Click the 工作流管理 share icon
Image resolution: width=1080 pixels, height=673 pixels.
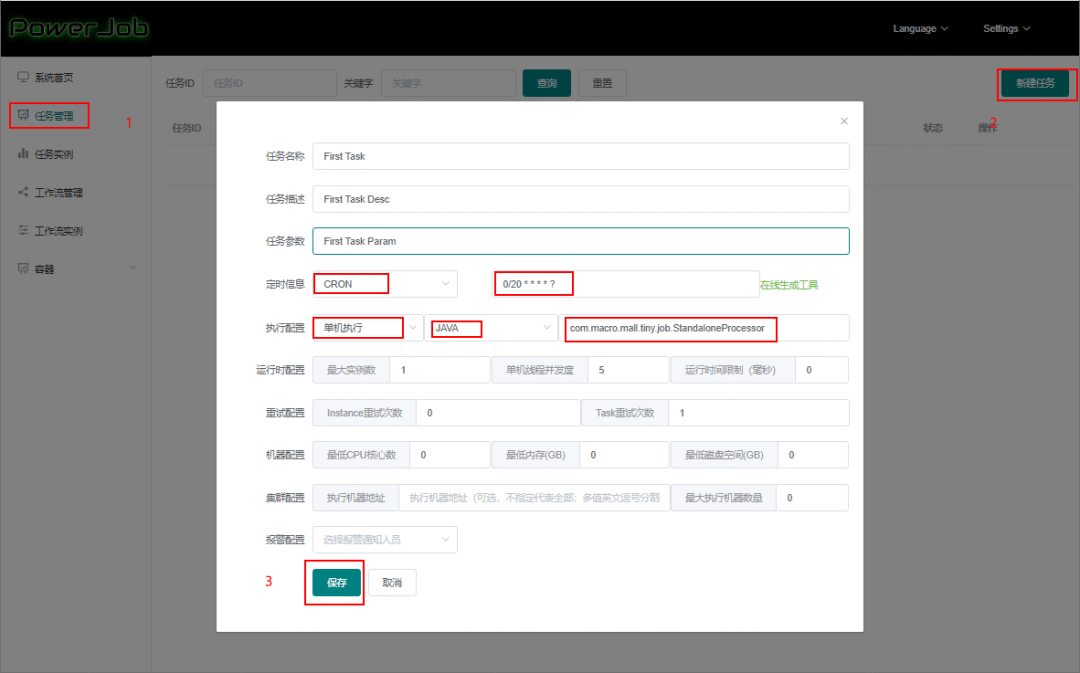tap(23, 192)
